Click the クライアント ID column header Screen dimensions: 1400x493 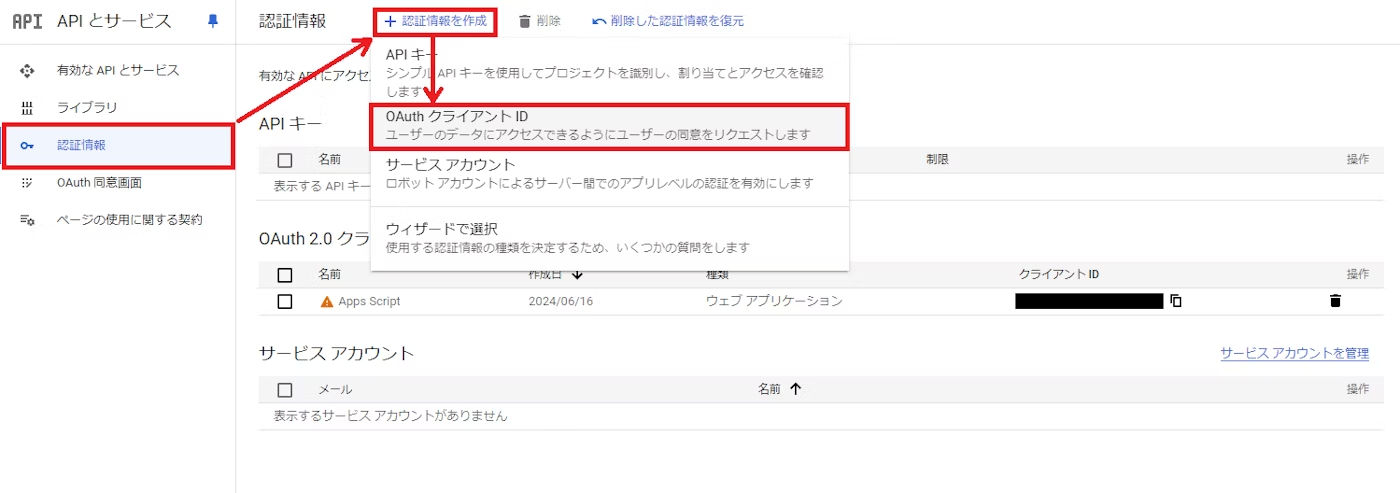1059,275
